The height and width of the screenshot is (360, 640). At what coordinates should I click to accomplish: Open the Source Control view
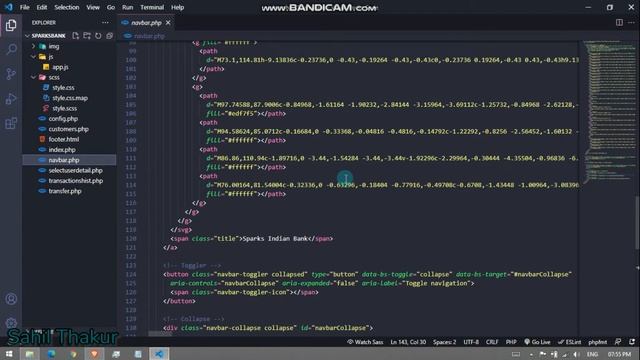[11, 74]
